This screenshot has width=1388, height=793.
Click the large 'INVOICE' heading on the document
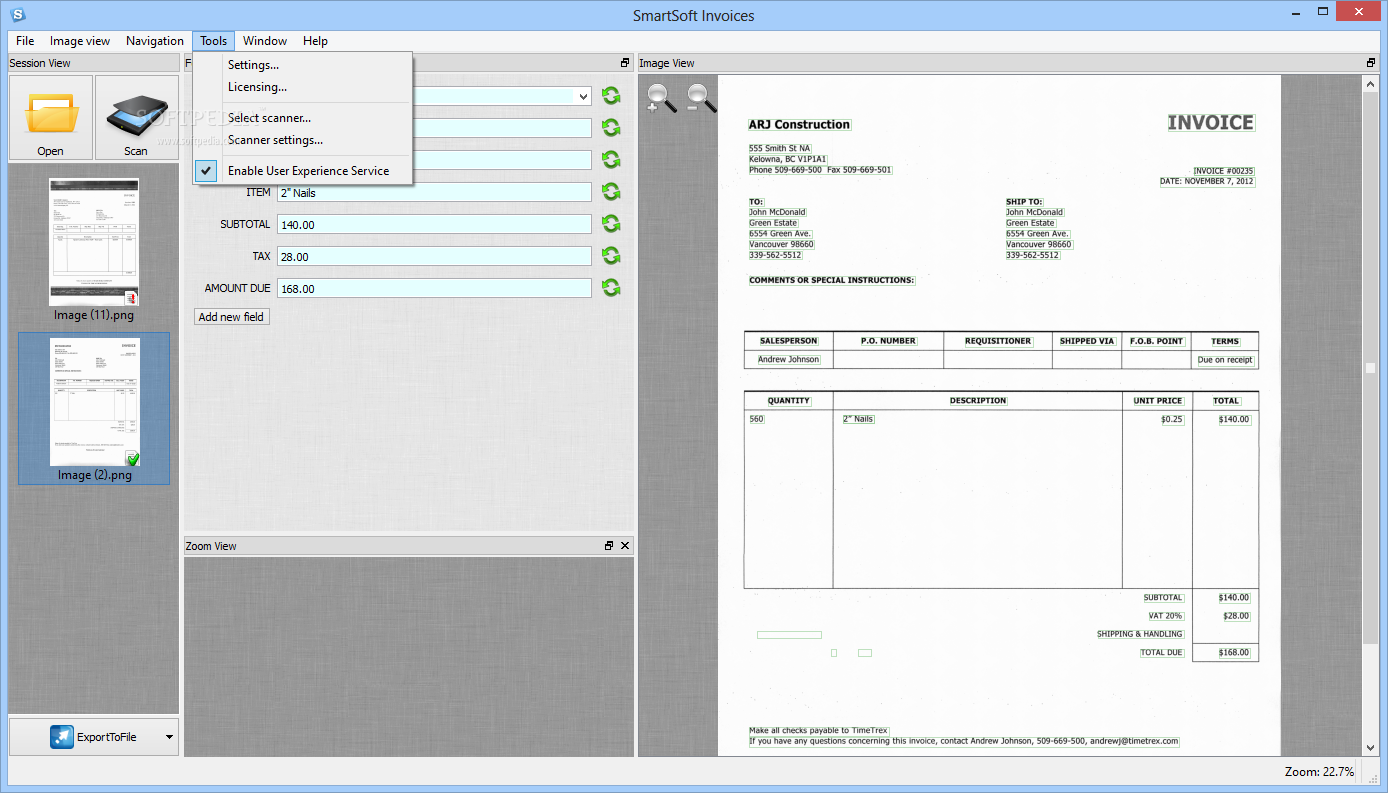click(1210, 123)
